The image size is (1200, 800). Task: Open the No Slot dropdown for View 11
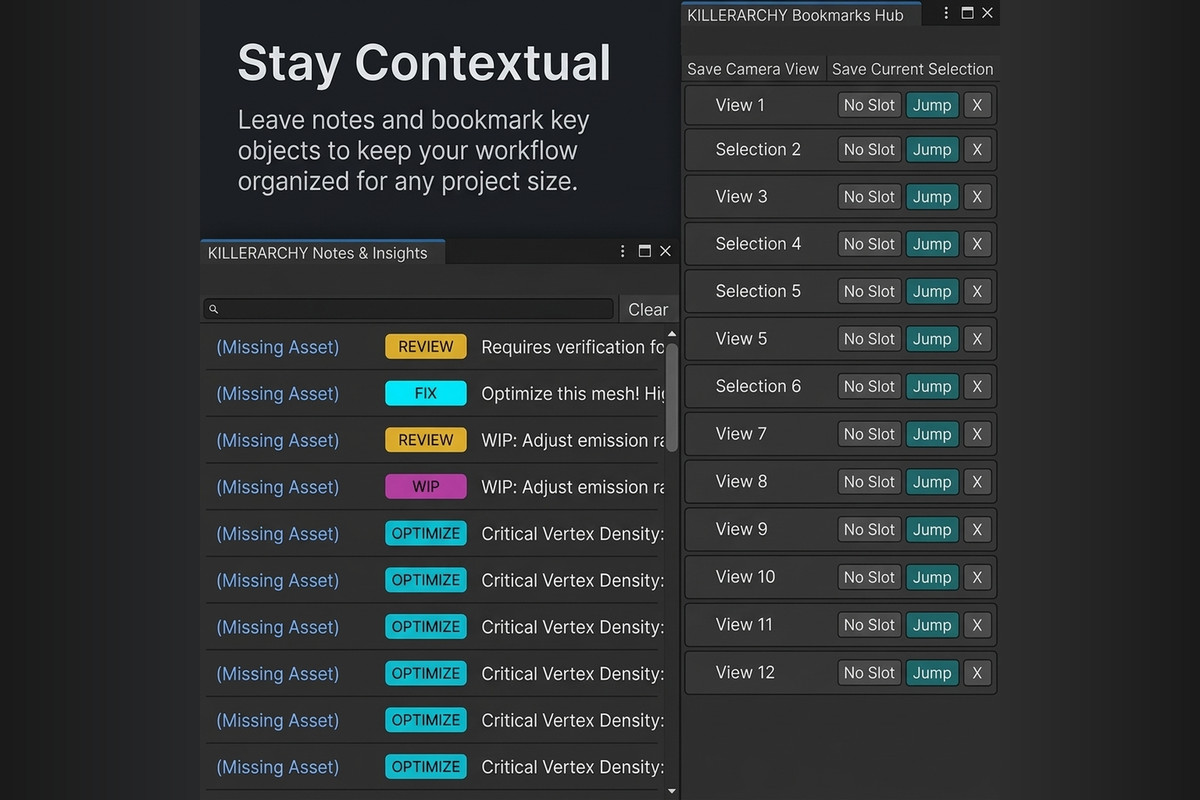tap(869, 625)
